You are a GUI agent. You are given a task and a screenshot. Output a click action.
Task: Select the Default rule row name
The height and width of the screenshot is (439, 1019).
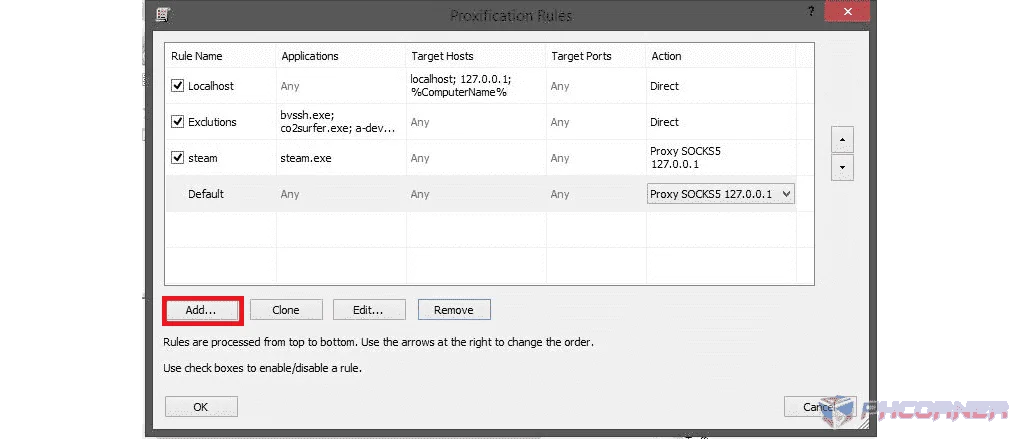tap(206, 194)
